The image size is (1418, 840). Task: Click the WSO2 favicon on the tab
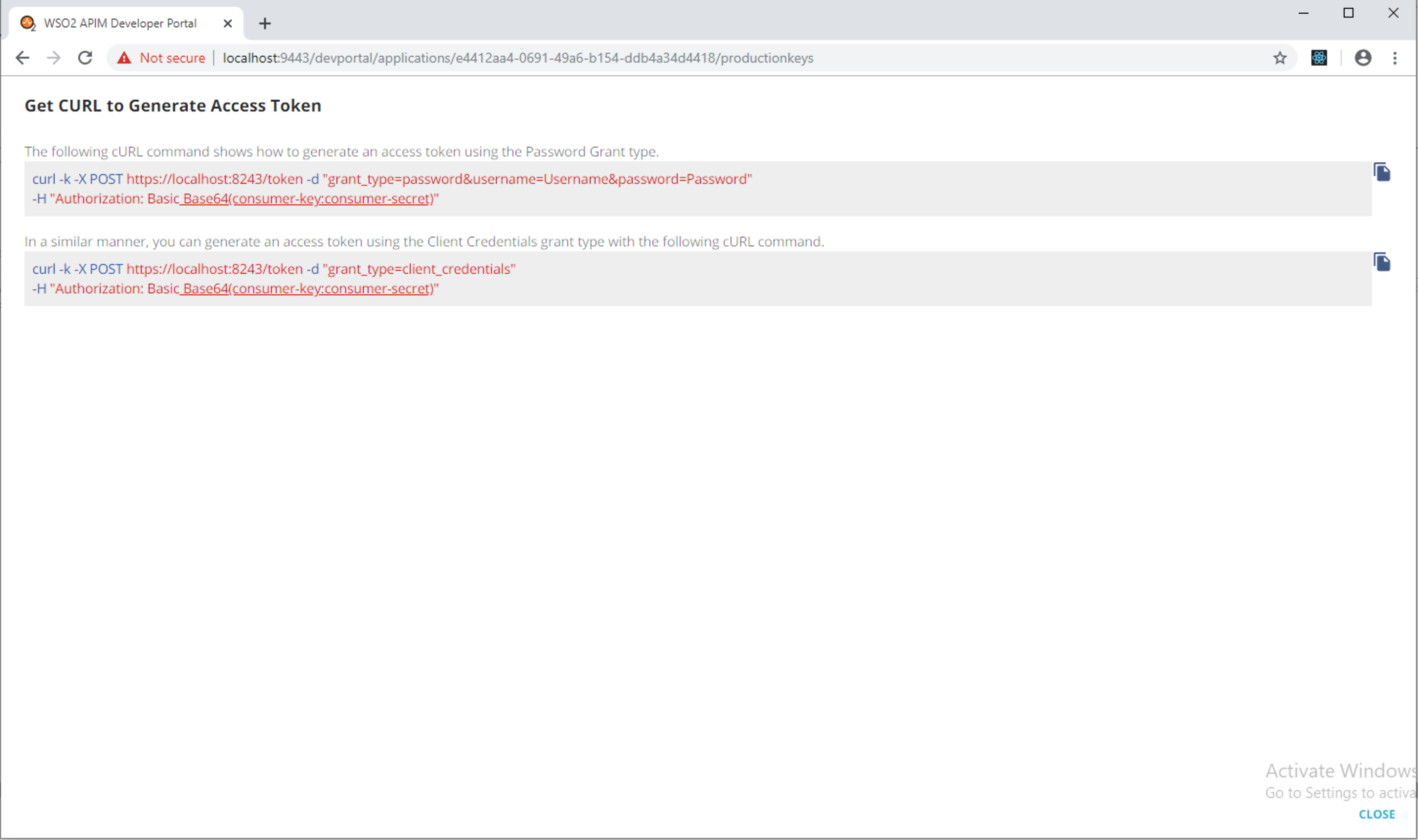pos(27,22)
